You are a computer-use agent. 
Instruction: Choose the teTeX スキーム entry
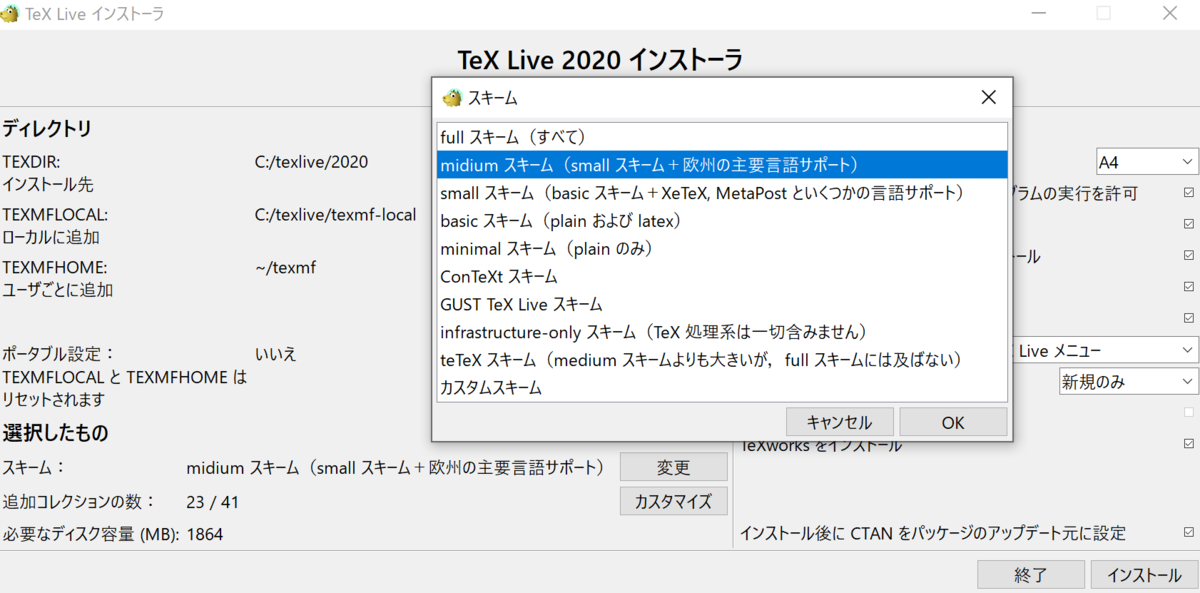point(722,359)
